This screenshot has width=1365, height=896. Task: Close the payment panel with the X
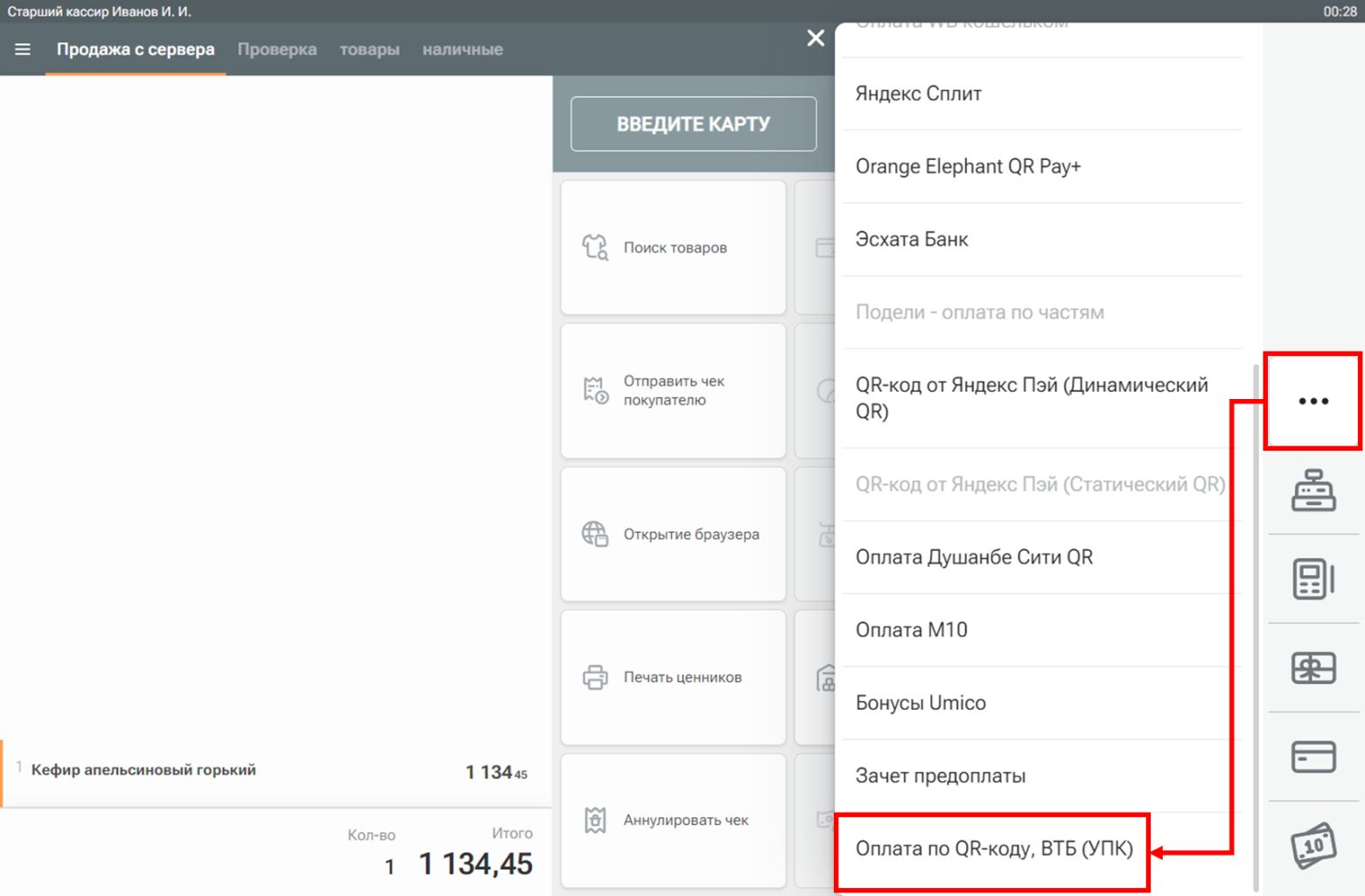click(815, 38)
